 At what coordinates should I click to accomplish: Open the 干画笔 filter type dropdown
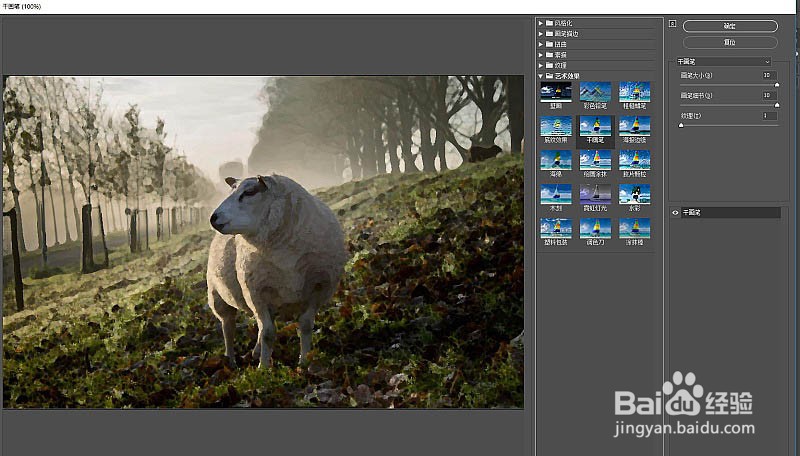[723, 62]
